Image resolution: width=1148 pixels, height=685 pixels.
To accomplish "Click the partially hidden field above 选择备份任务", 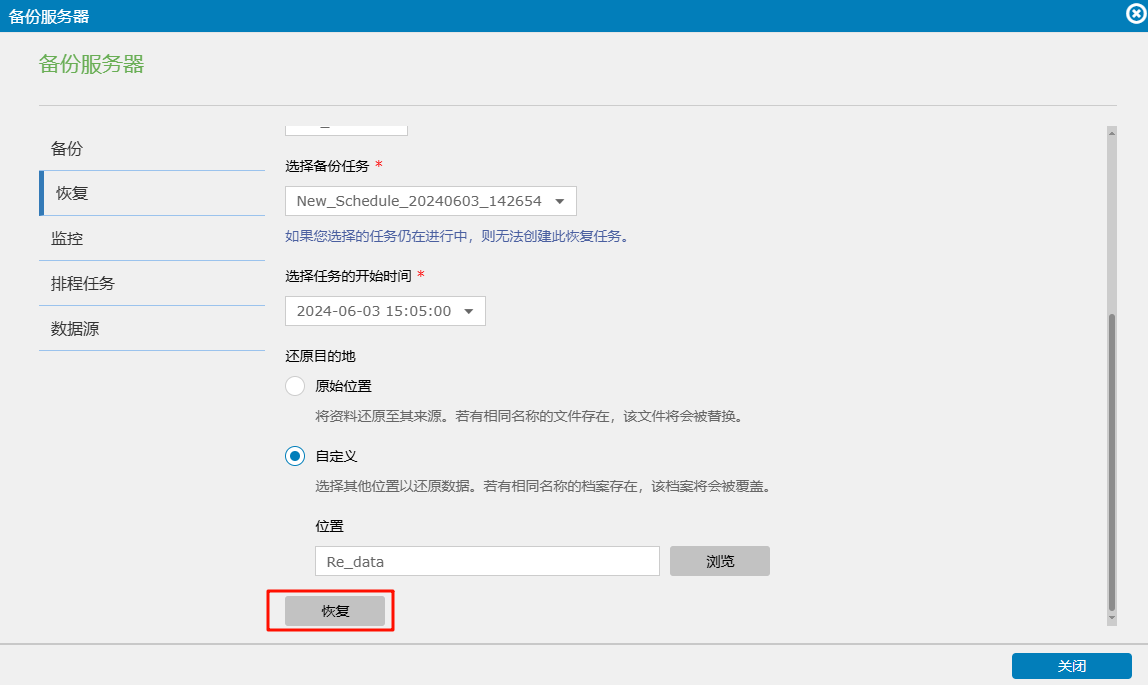I will click(346, 129).
